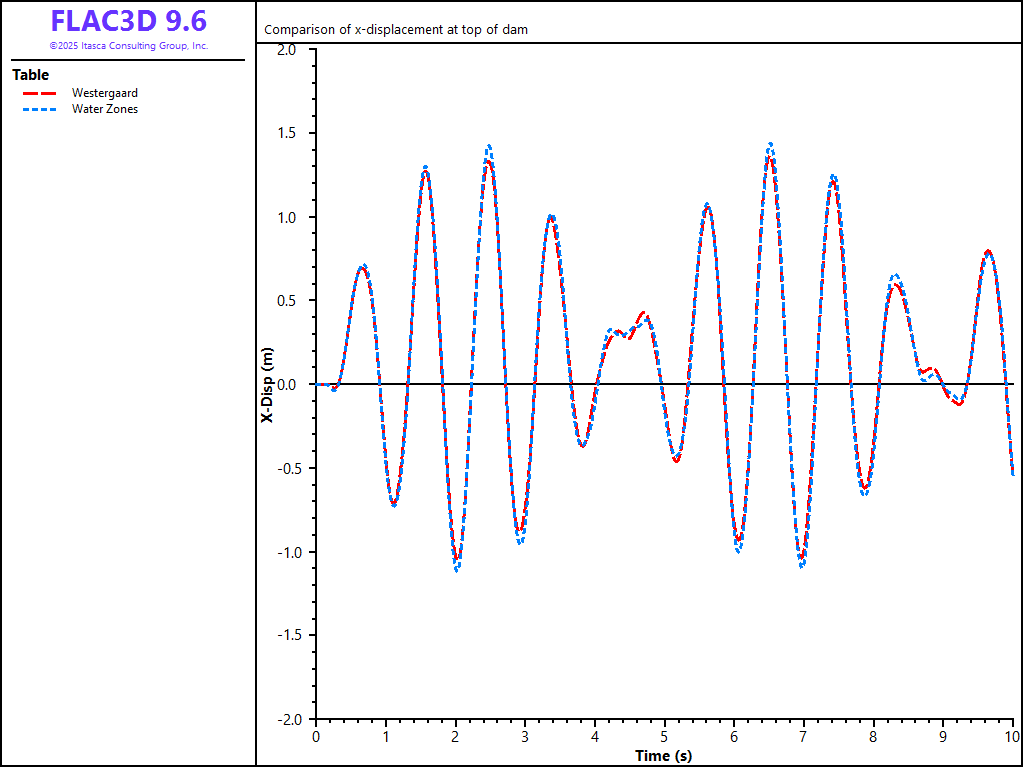Image resolution: width=1024 pixels, height=768 pixels.
Task: Click the X-Disp (m) vertical axis label
Action: pyautogui.click(x=267, y=385)
